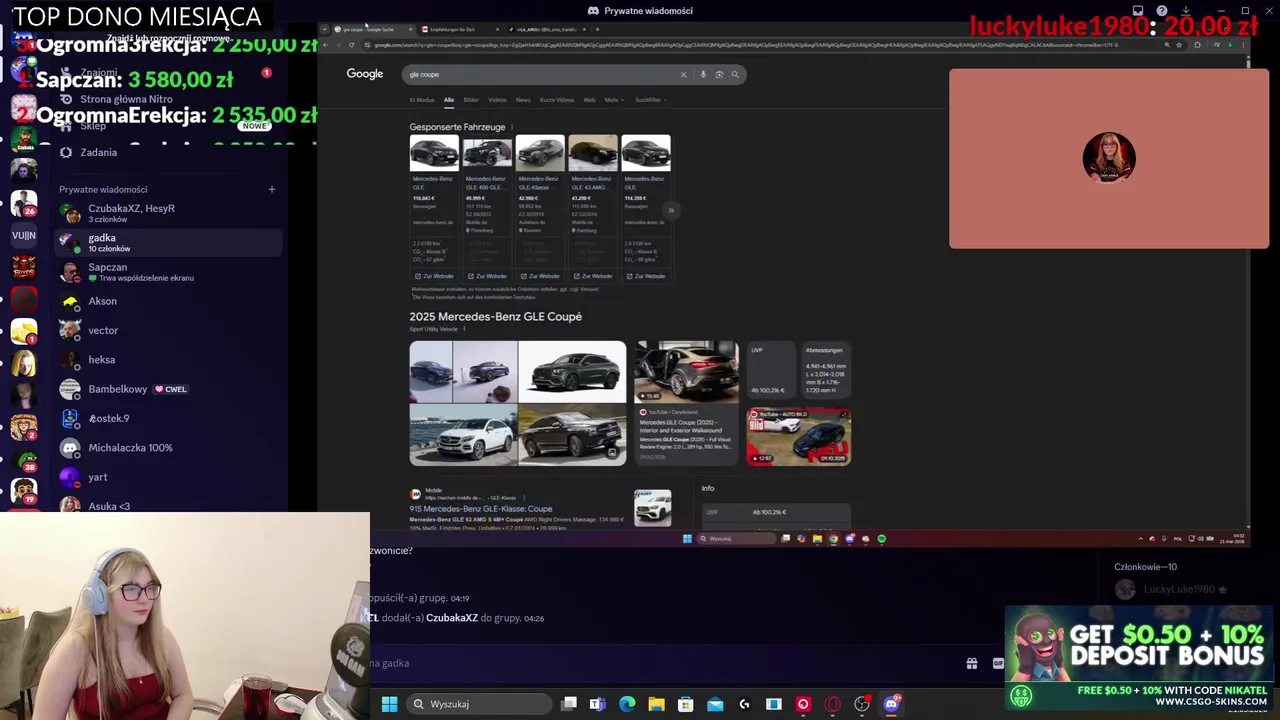Switch to the 'News' results tab
The width and height of the screenshot is (1280, 720).
523,100
